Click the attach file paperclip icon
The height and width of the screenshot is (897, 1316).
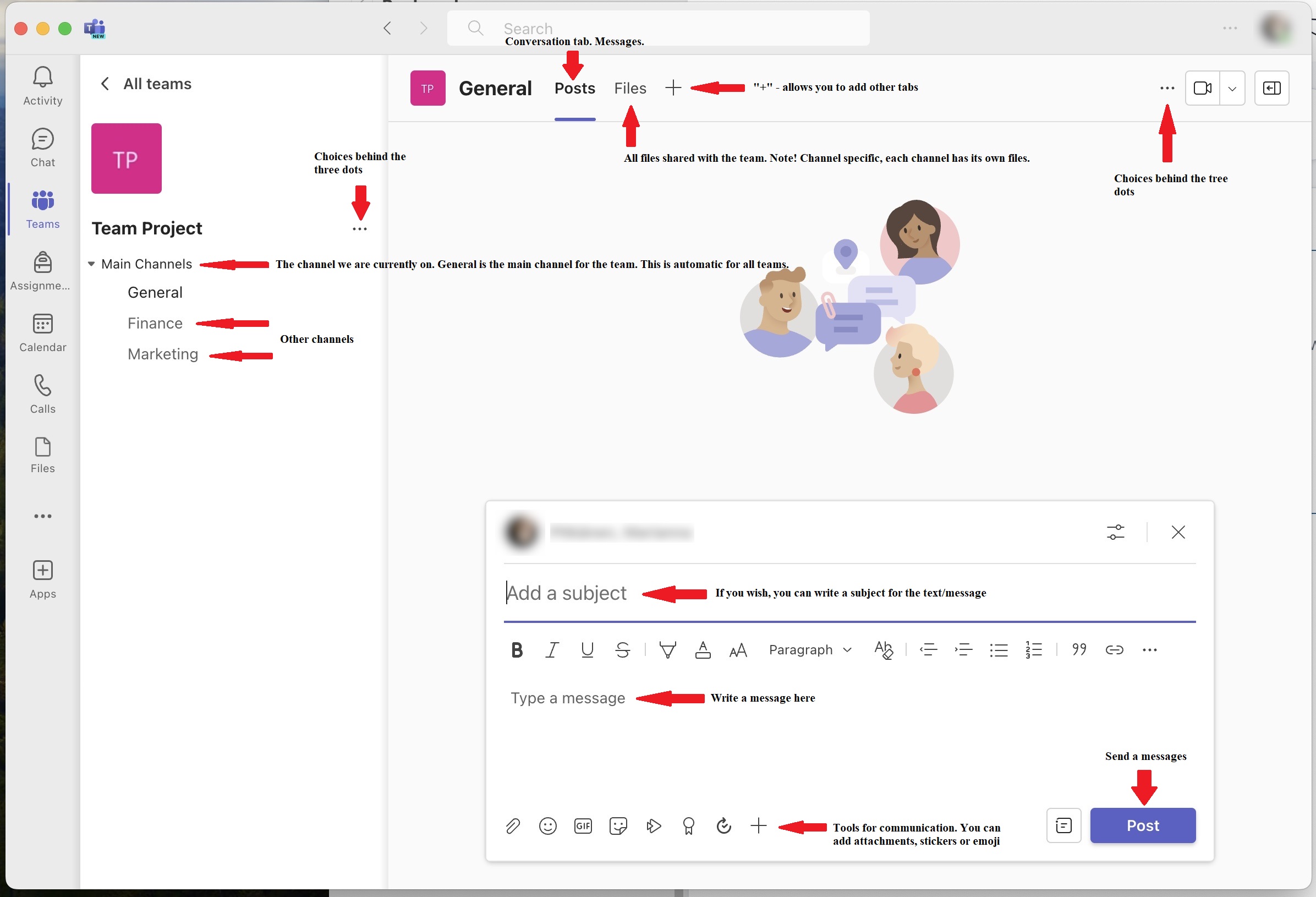512,826
